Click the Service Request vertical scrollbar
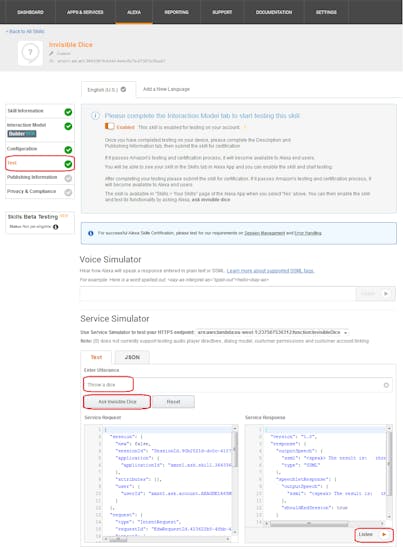 coord(235,450)
